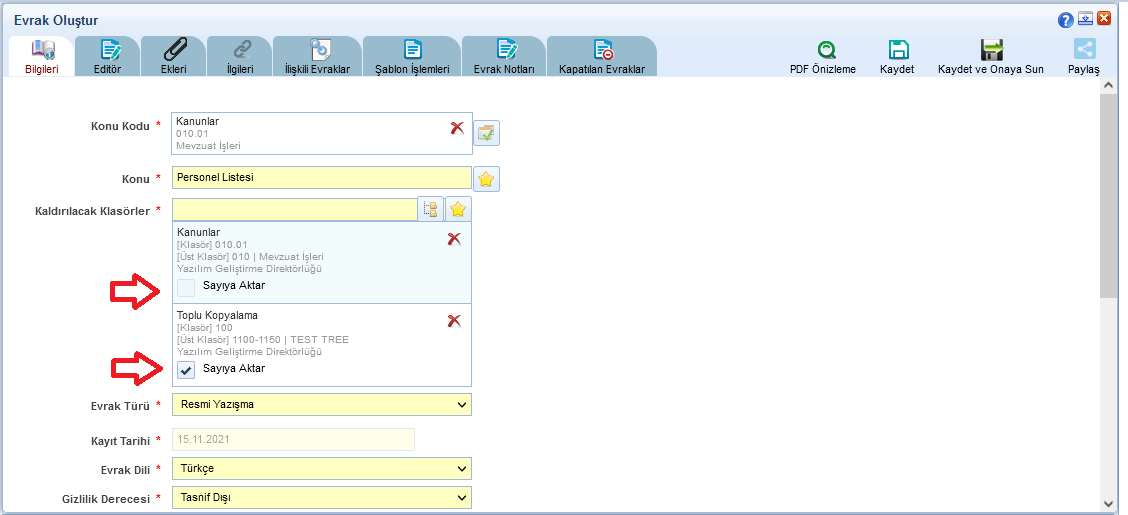Click star icon beside Konu field

[x=486, y=179]
